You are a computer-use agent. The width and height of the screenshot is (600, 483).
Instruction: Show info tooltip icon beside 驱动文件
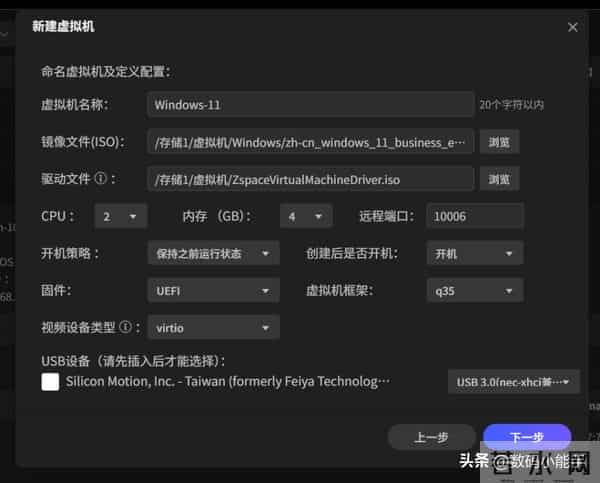pos(100,178)
